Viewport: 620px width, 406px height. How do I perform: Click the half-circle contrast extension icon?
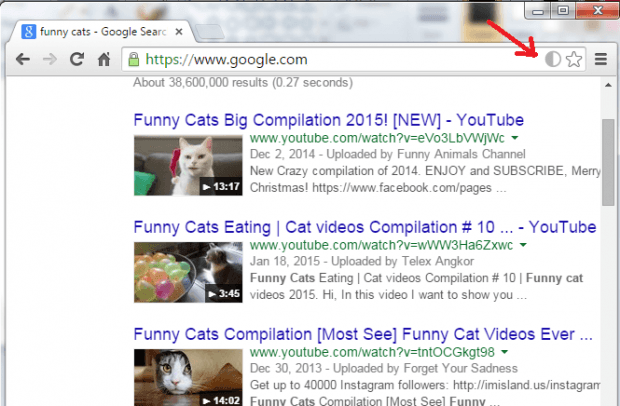552,59
